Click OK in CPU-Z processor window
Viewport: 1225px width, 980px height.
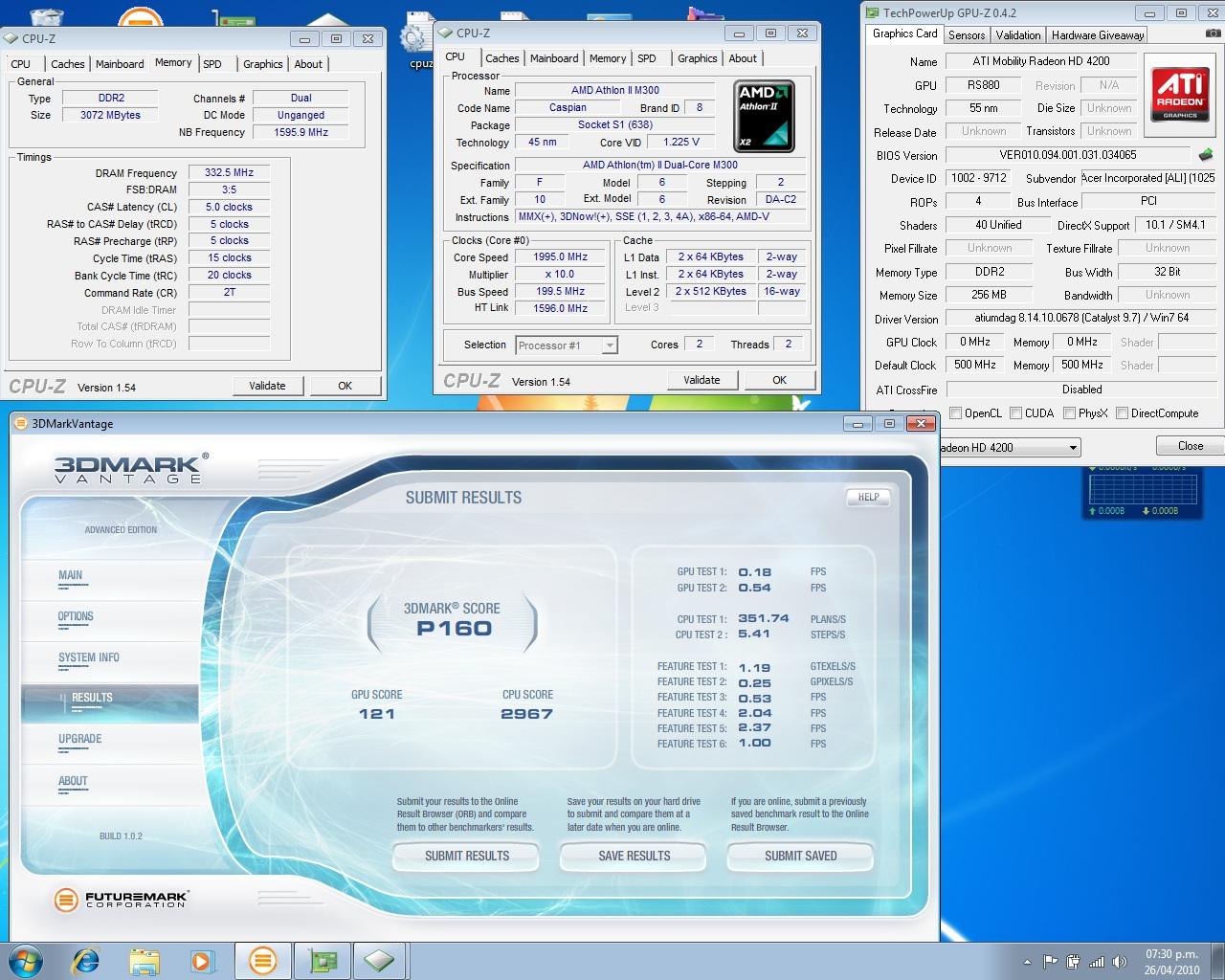coord(779,380)
